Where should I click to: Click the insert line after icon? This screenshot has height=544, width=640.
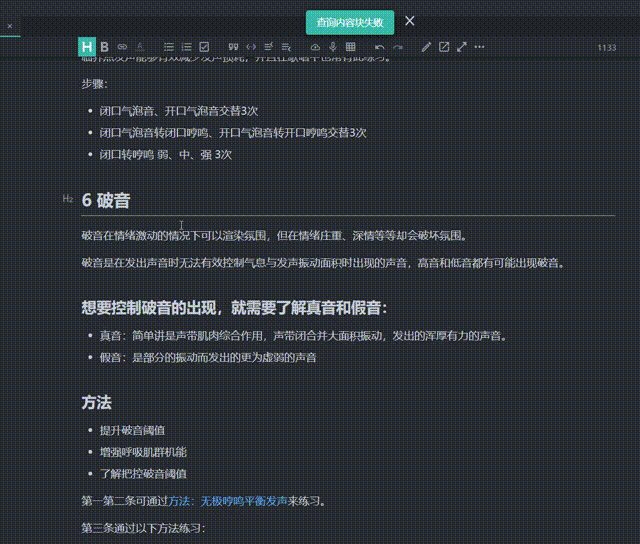pos(287,47)
